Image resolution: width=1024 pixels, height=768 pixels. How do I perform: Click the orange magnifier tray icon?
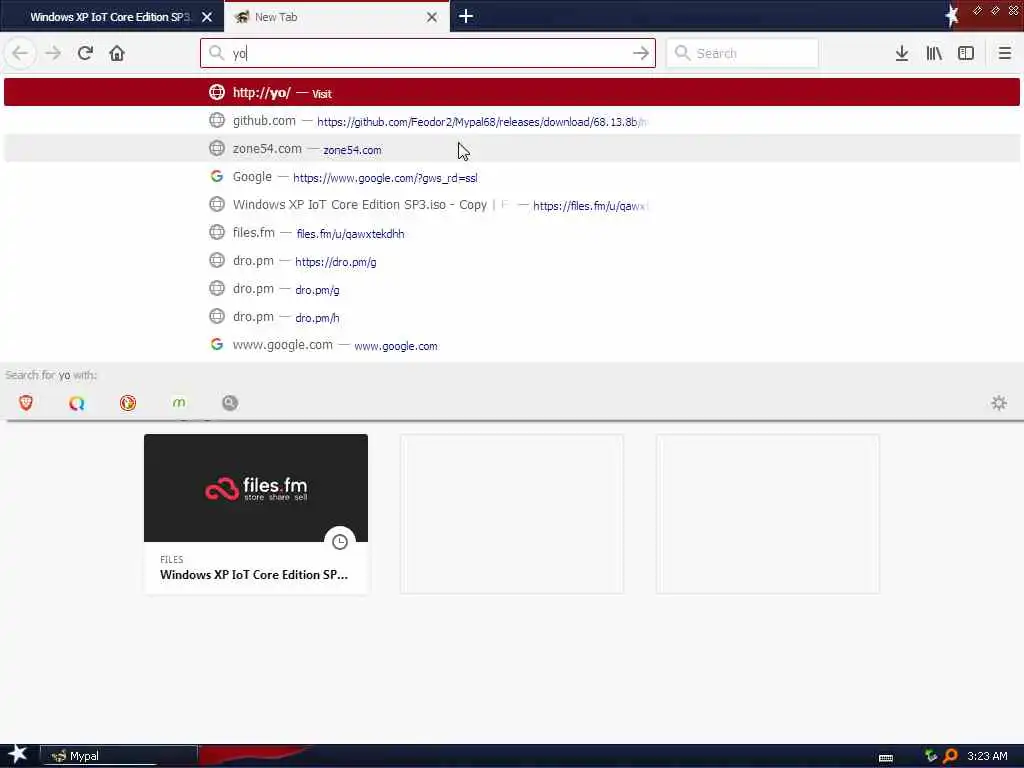point(950,756)
